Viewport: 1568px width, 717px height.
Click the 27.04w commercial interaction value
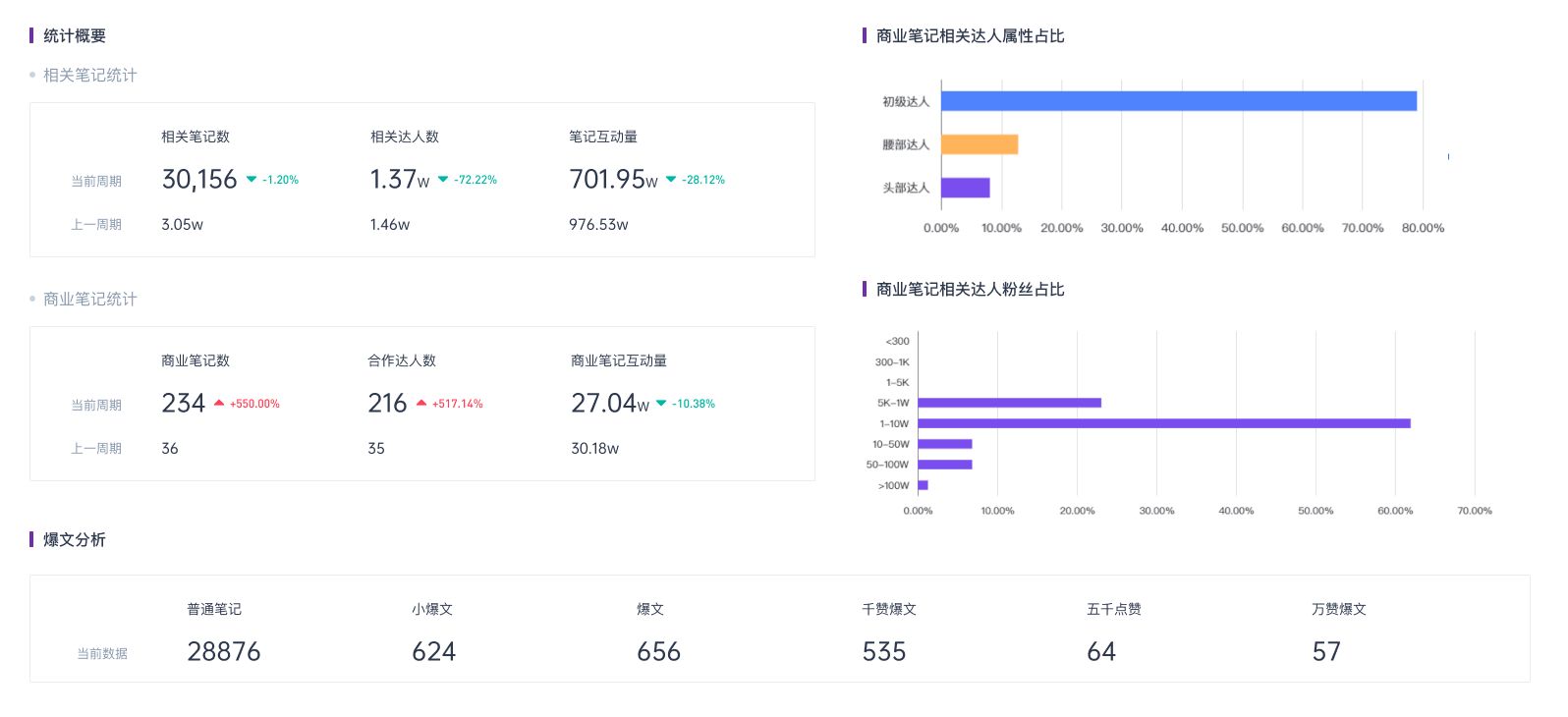pos(610,404)
